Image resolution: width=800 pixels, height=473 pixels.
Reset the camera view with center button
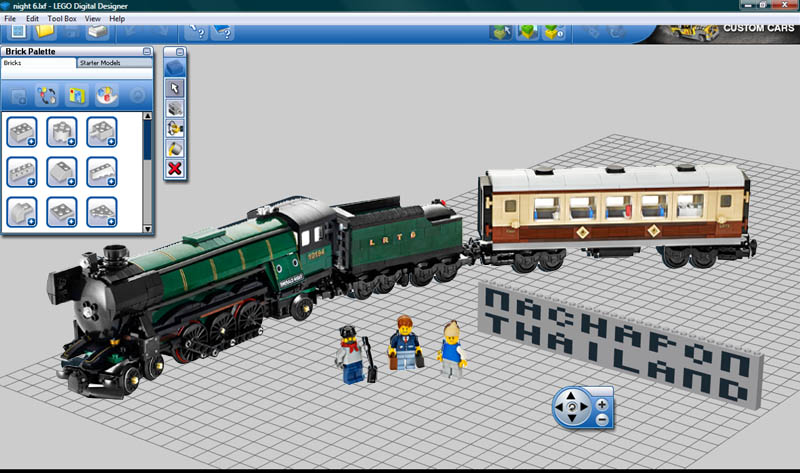(571, 407)
